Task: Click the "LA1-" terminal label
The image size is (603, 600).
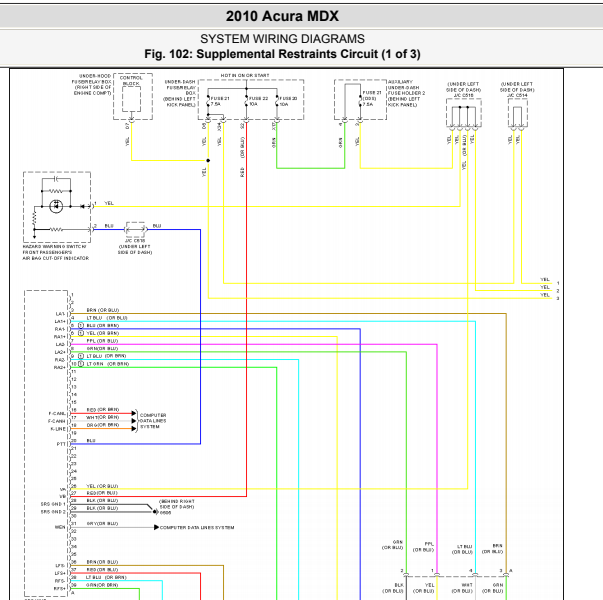Action: pos(60,314)
